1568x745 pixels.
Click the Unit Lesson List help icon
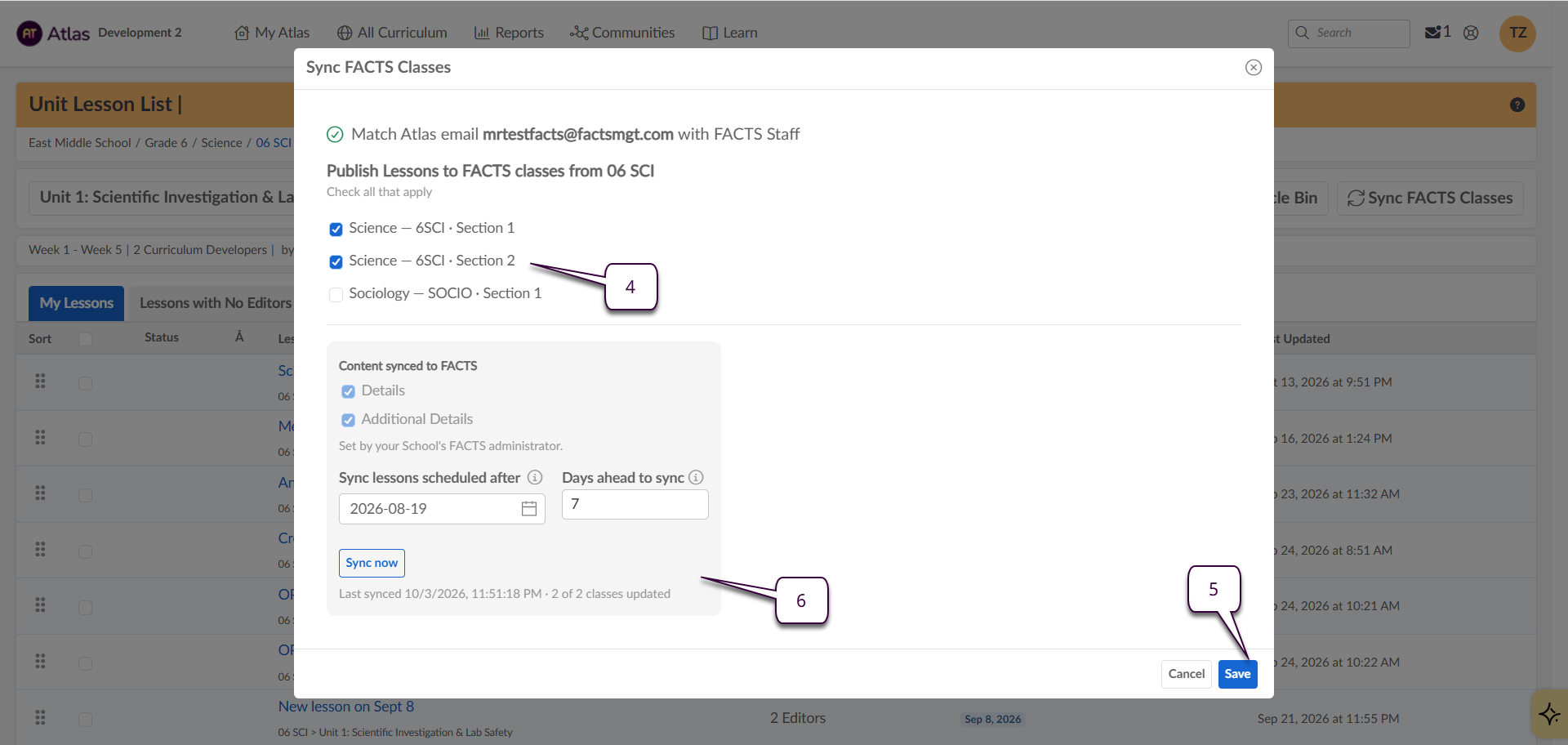tap(1517, 105)
